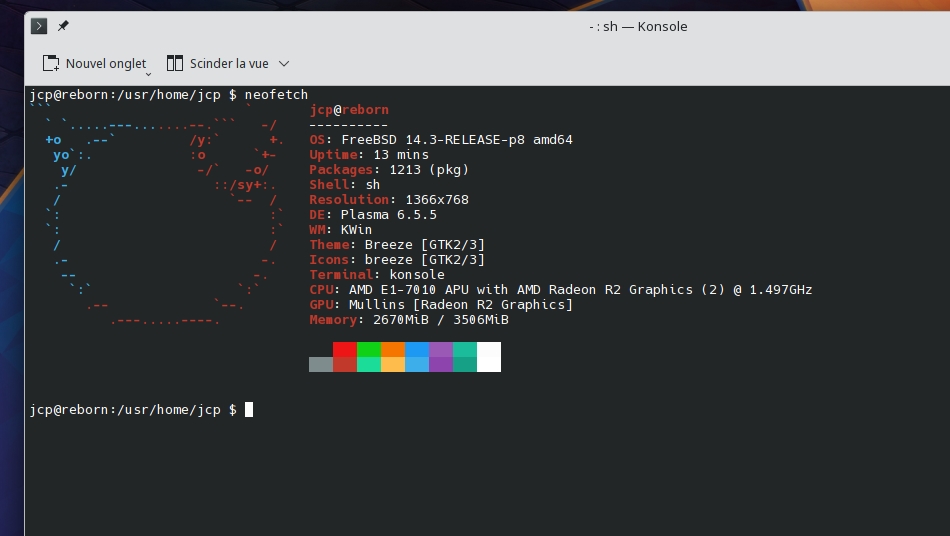Click the Resolution: 1366x768 line
Viewport: 950px width, 536px height.
click(x=389, y=199)
